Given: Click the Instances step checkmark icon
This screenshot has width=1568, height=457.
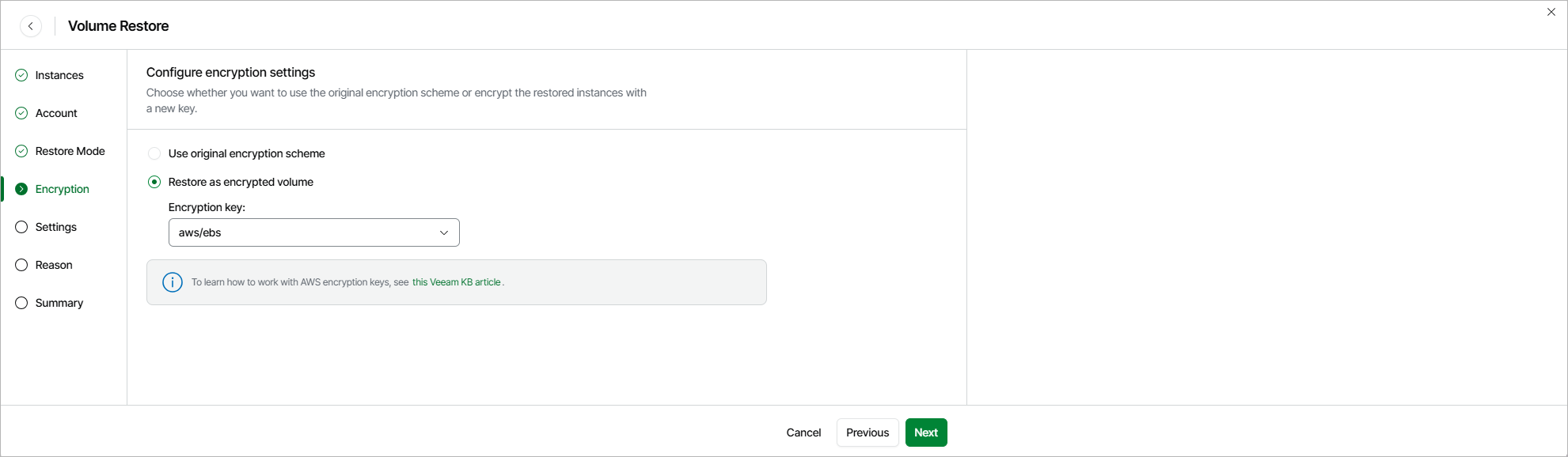Looking at the screenshot, I should tap(21, 75).
